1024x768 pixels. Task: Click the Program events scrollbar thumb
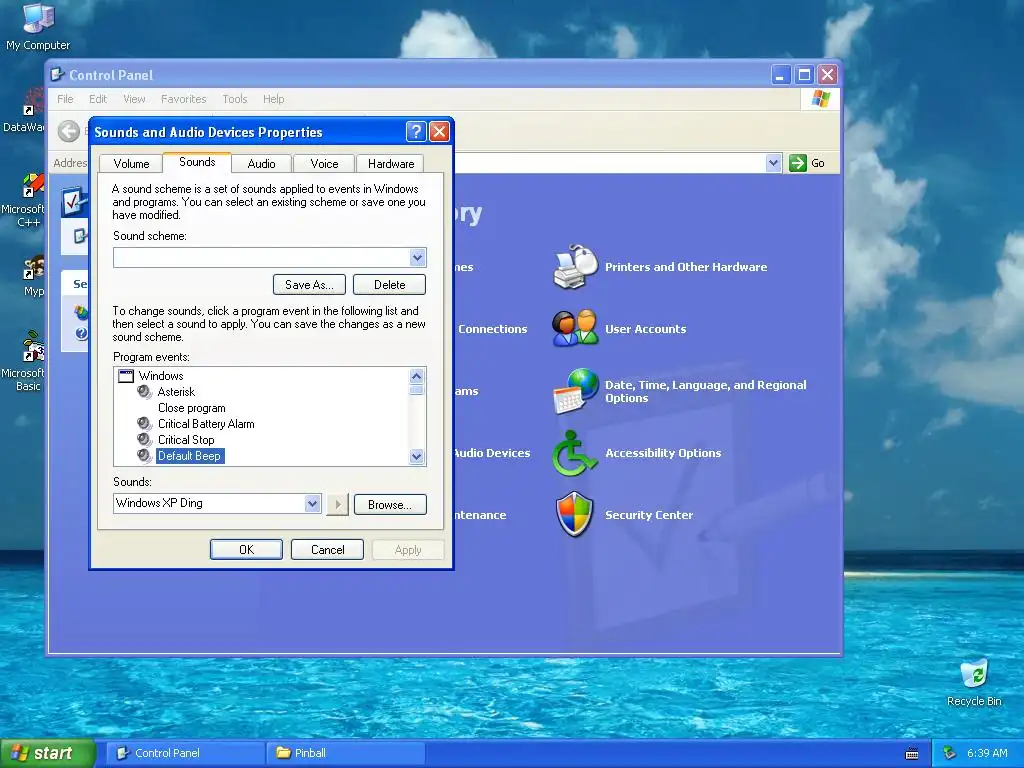(x=416, y=390)
